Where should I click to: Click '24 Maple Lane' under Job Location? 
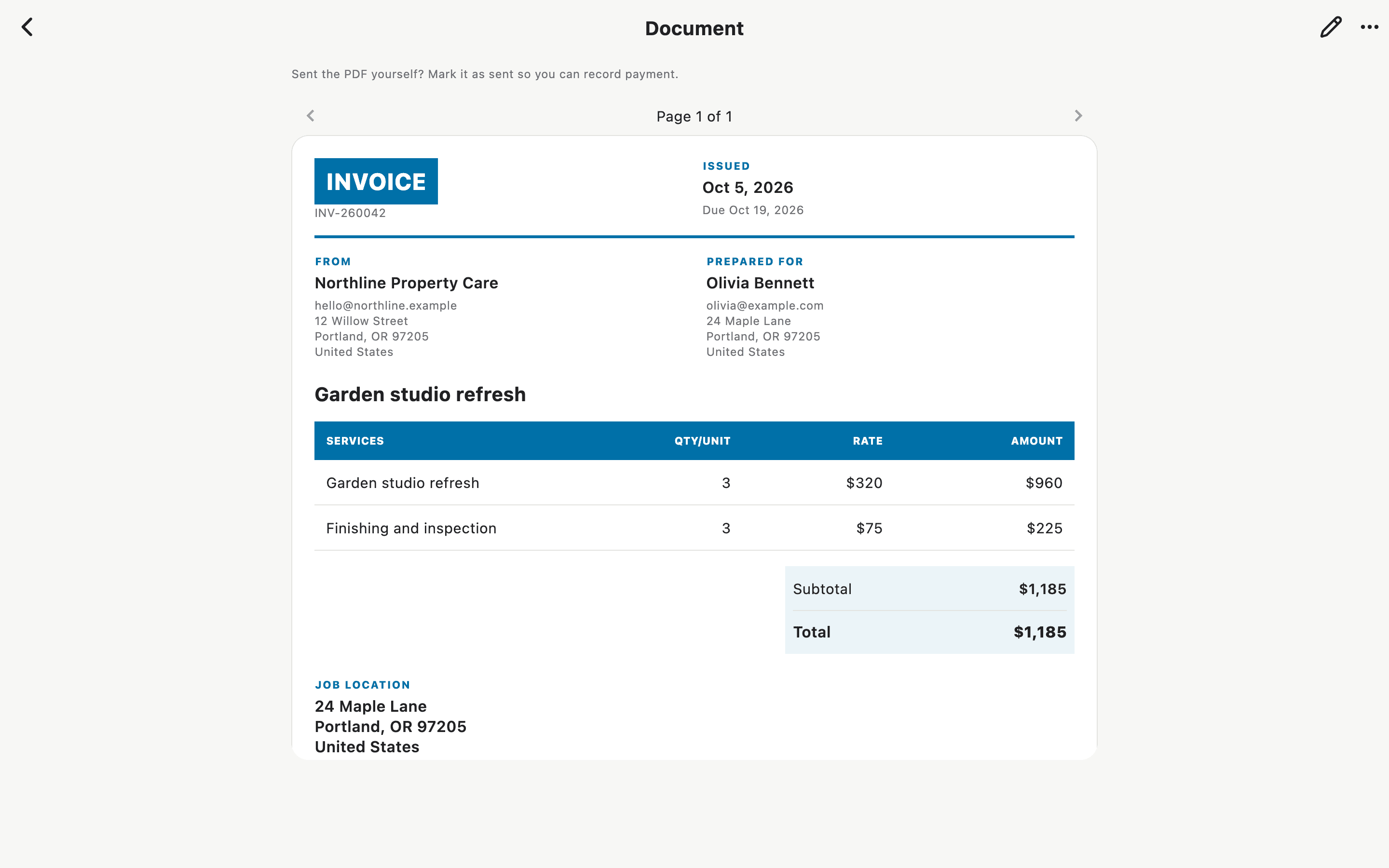[x=370, y=706]
